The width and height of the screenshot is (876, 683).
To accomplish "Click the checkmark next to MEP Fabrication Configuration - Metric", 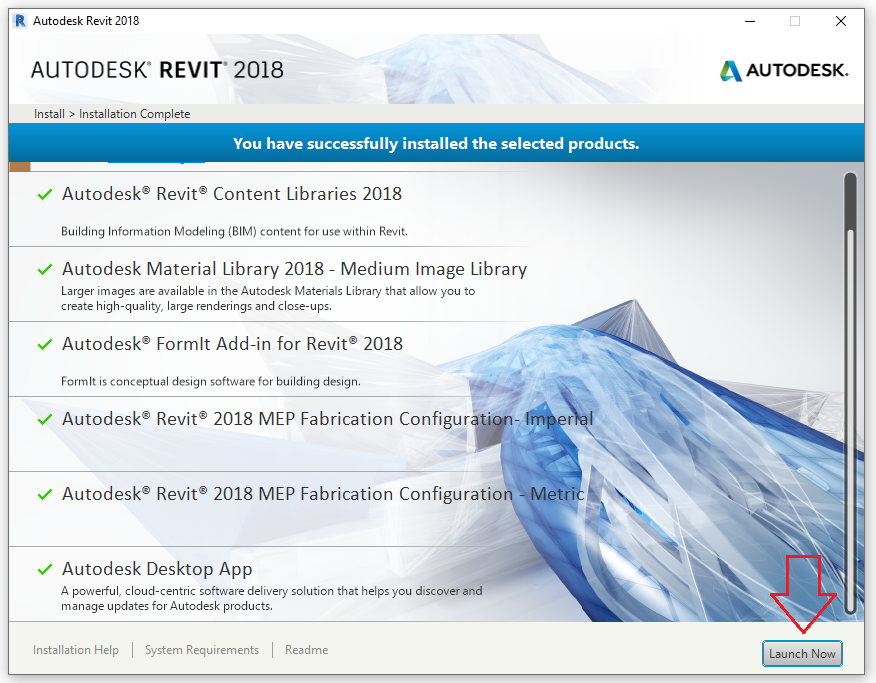I will pos(44,494).
